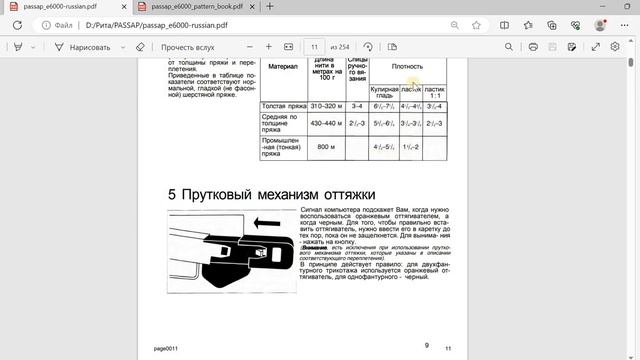
Task: Click the Материал table header
Action: [x=283, y=66]
